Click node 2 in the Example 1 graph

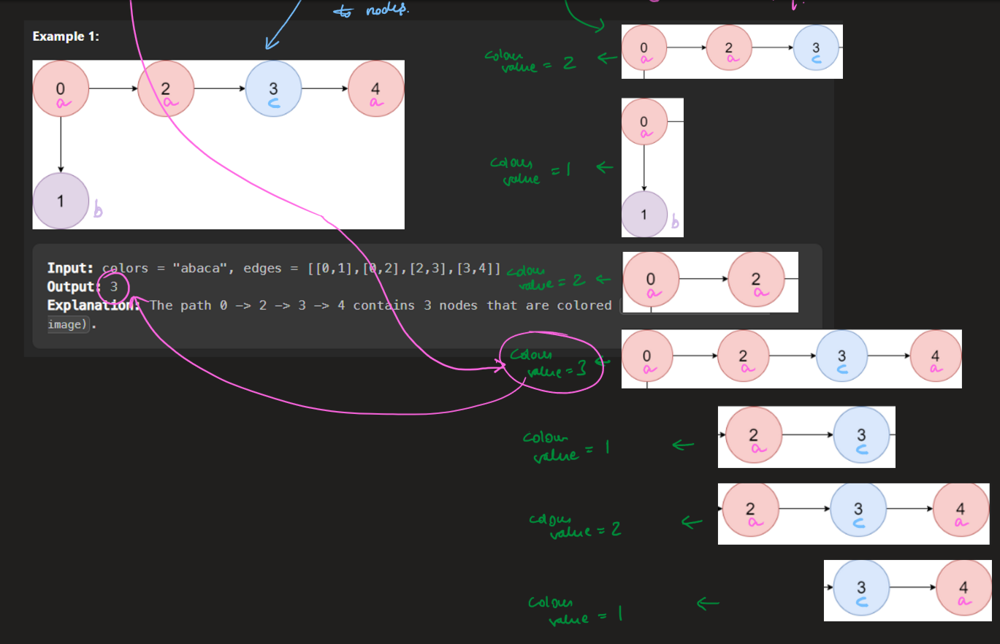pos(166,93)
